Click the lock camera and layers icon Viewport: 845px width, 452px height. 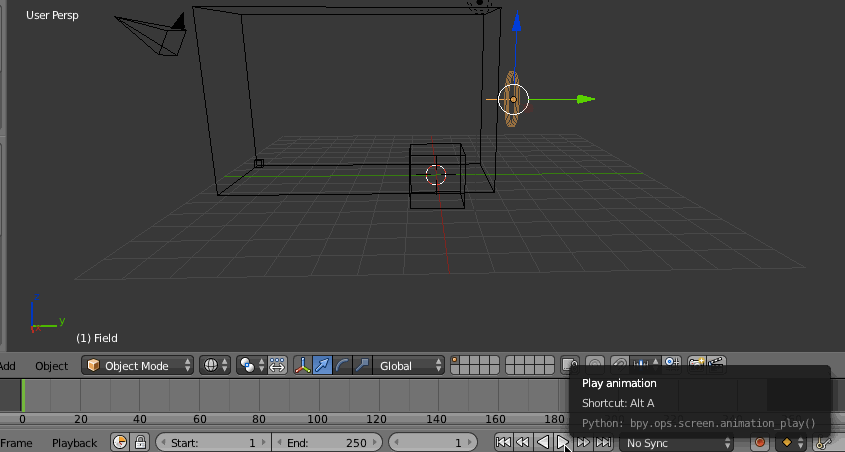point(570,365)
